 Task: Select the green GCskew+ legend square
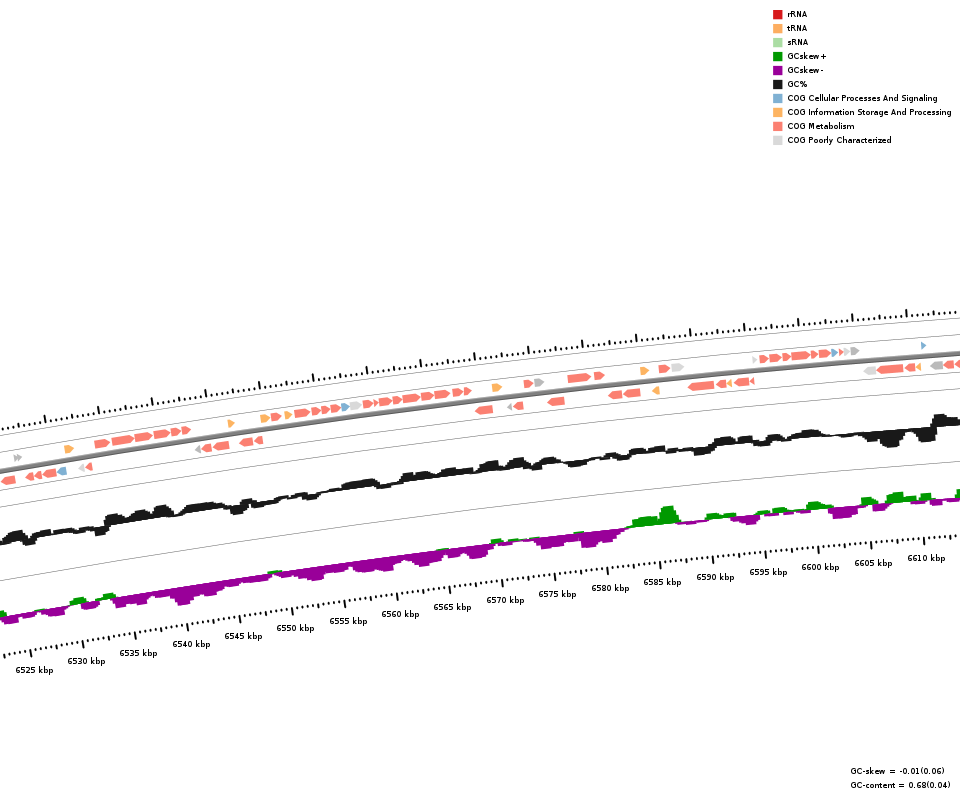click(777, 57)
